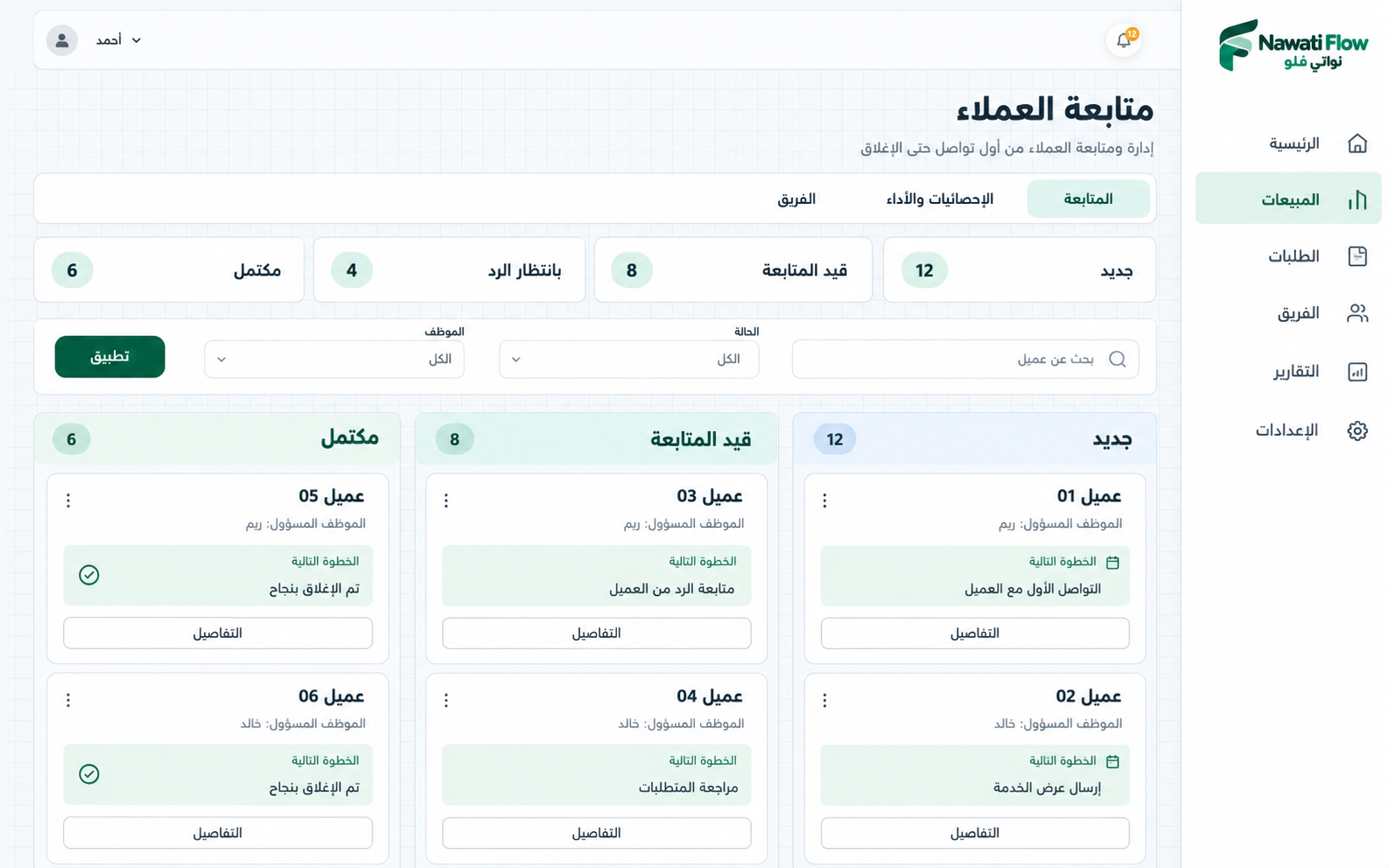Click the calendar icon on عميل 01 card
The image size is (1388, 868).
[x=1112, y=563]
